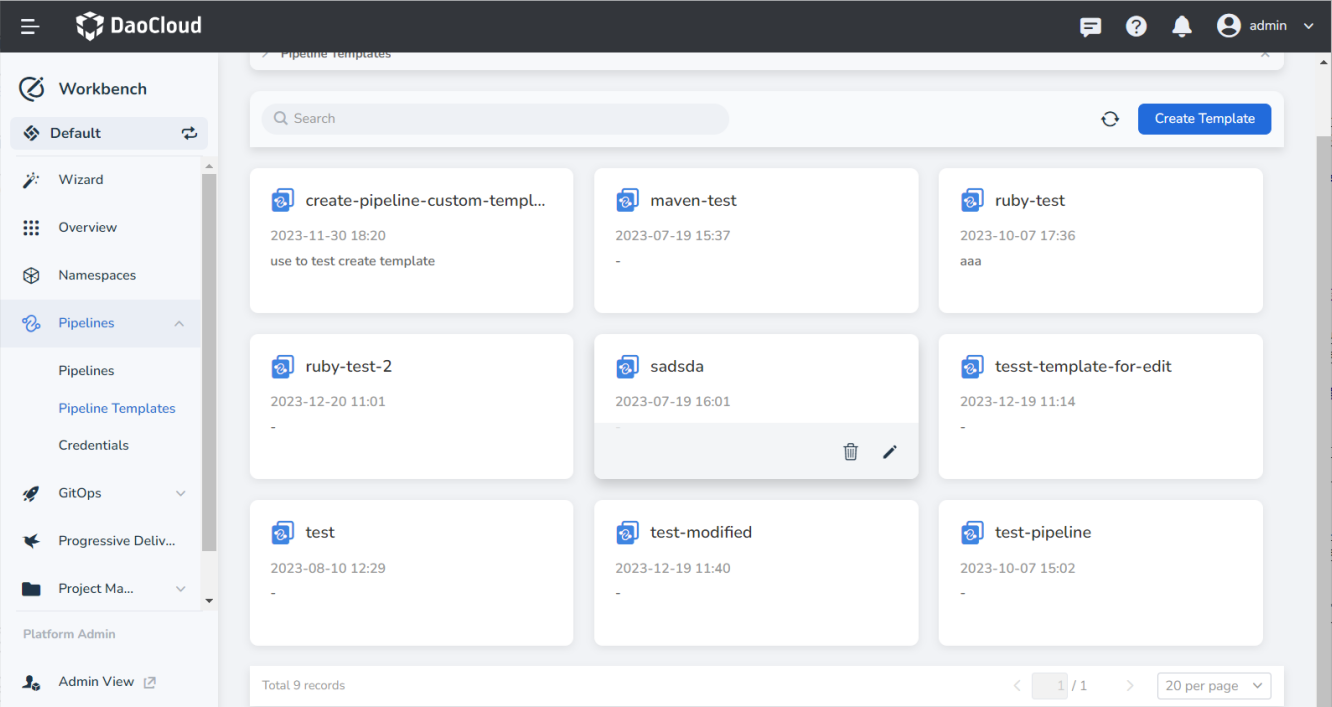This screenshot has width=1332, height=707.
Task: Open the messages chat icon in header
Action: click(1090, 27)
